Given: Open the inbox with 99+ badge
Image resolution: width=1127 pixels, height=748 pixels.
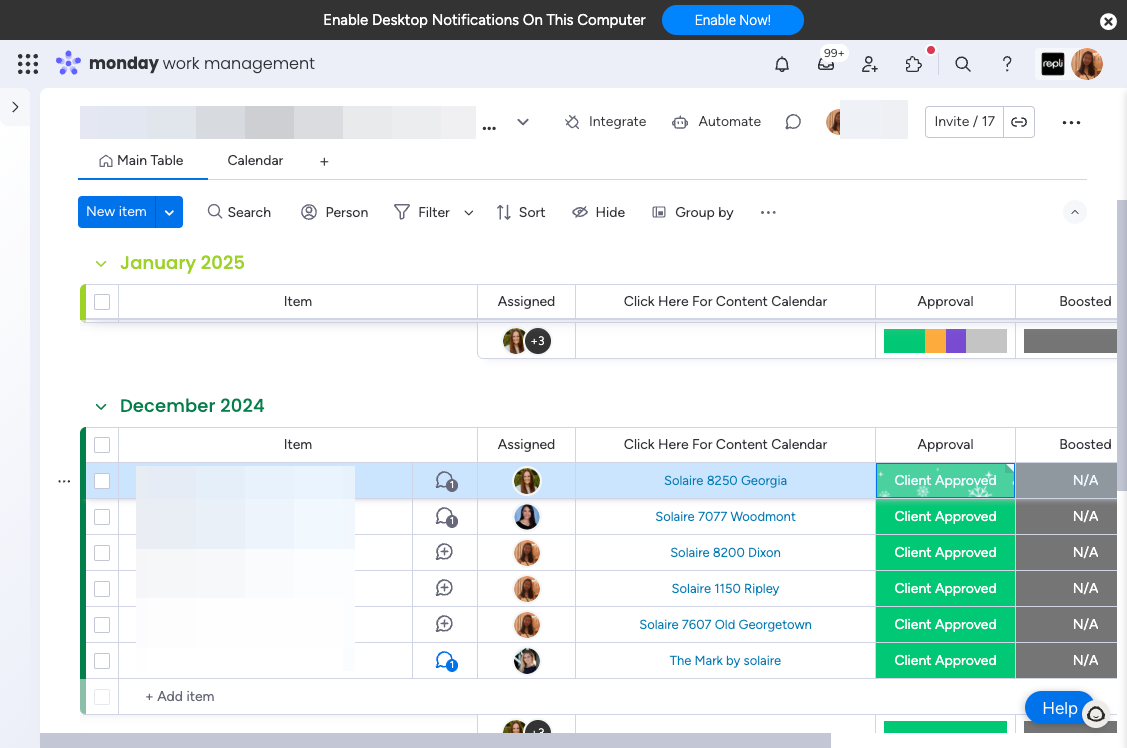Looking at the screenshot, I should coord(827,64).
